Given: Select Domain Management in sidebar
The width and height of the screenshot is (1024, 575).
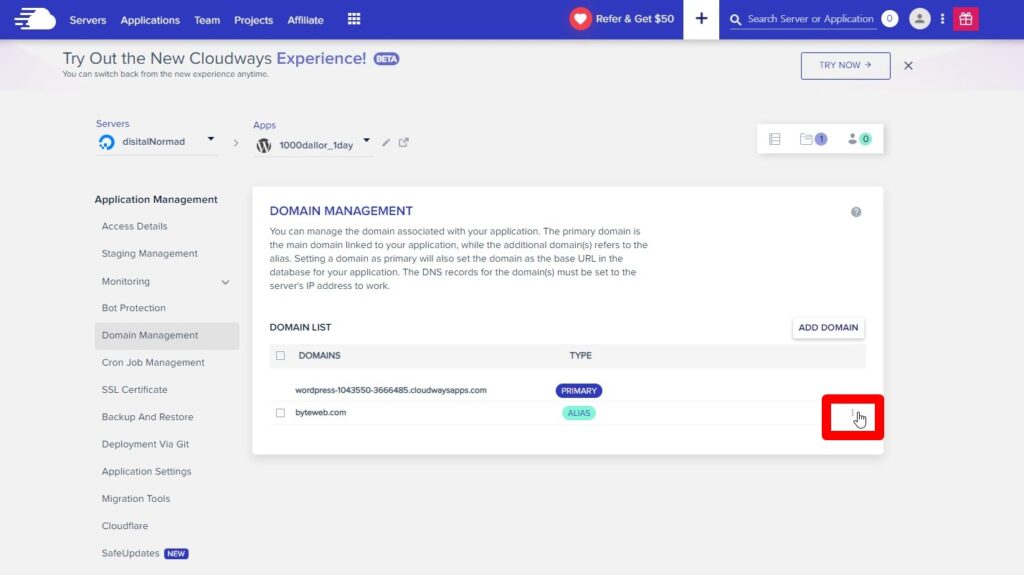Looking at the screenshot, I should coord(167,335).
